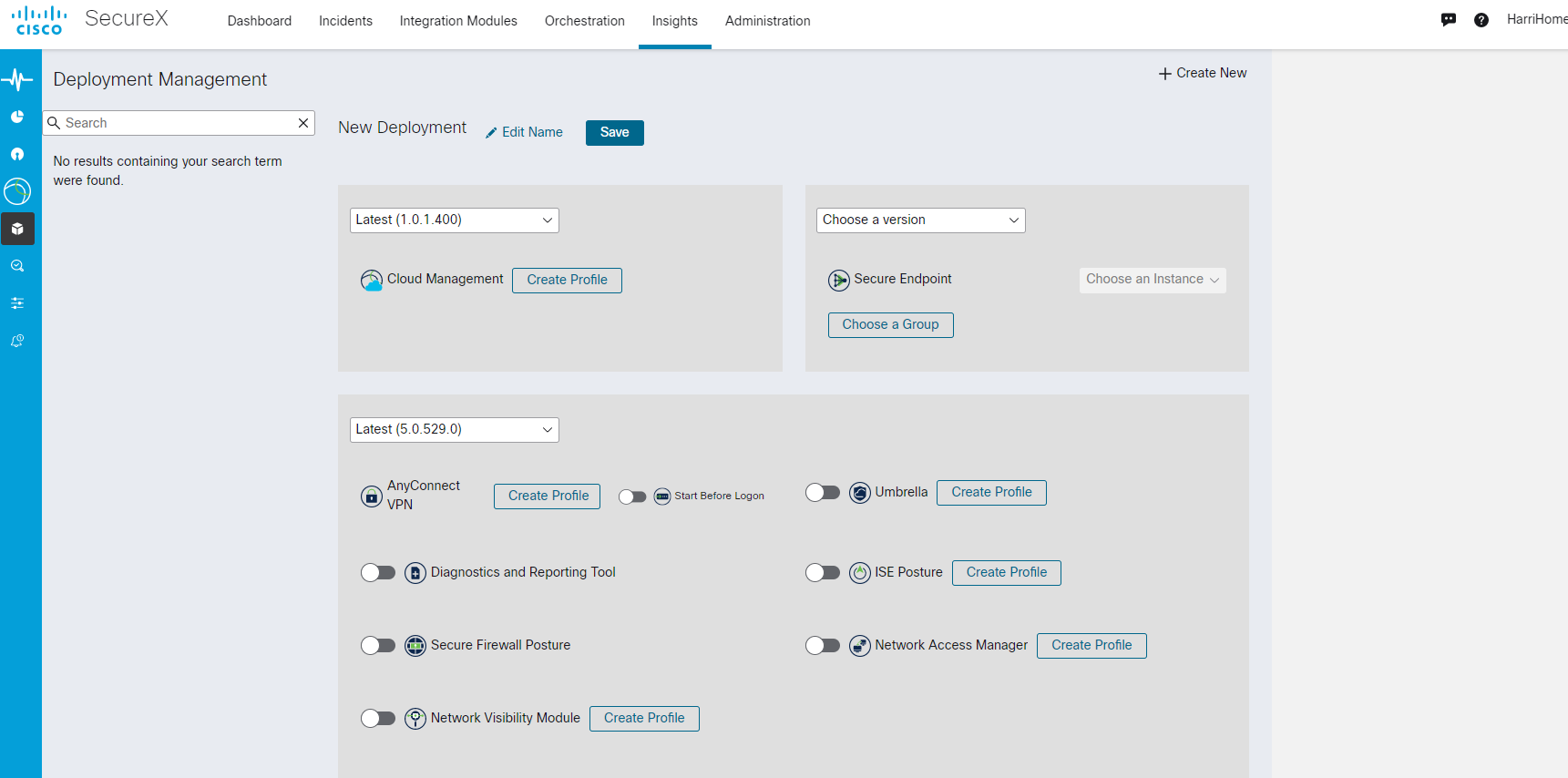Click Create New deployment
This screenshot has height=778, width=1568.
[x=1203, y=73]
